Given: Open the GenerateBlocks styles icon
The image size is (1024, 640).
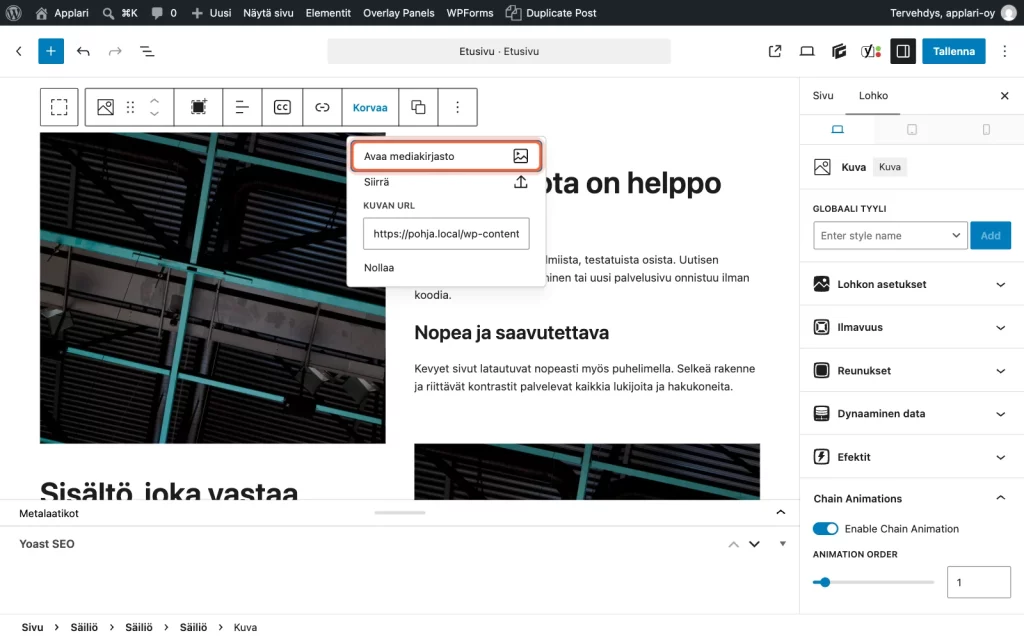Looking at the screenshot, I should 839,51.
